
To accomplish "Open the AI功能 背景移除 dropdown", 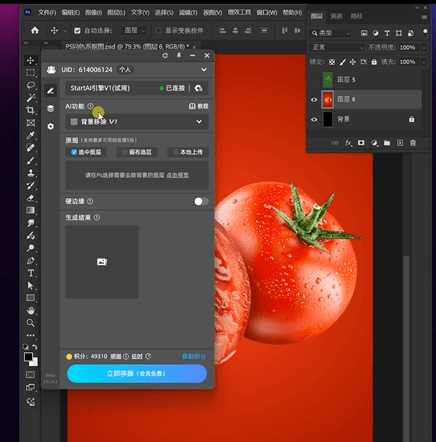I will coord(137,122).
